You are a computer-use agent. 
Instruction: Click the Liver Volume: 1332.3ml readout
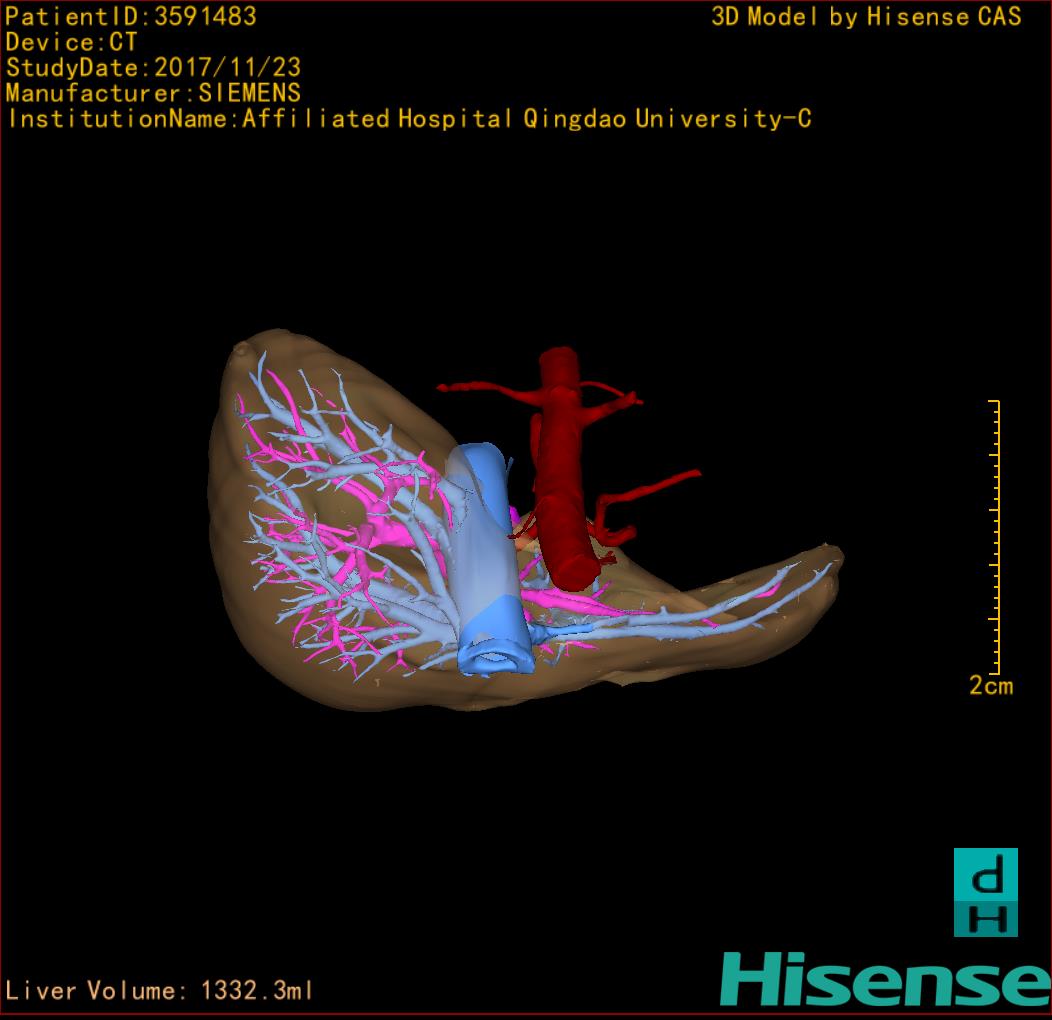coord(159,990)
